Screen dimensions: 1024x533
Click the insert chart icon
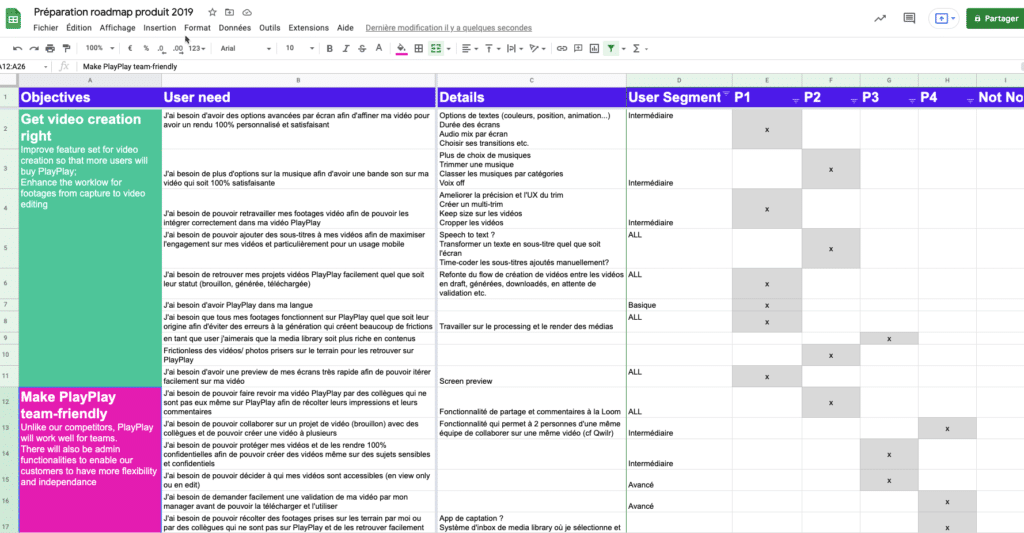(594, 48)
